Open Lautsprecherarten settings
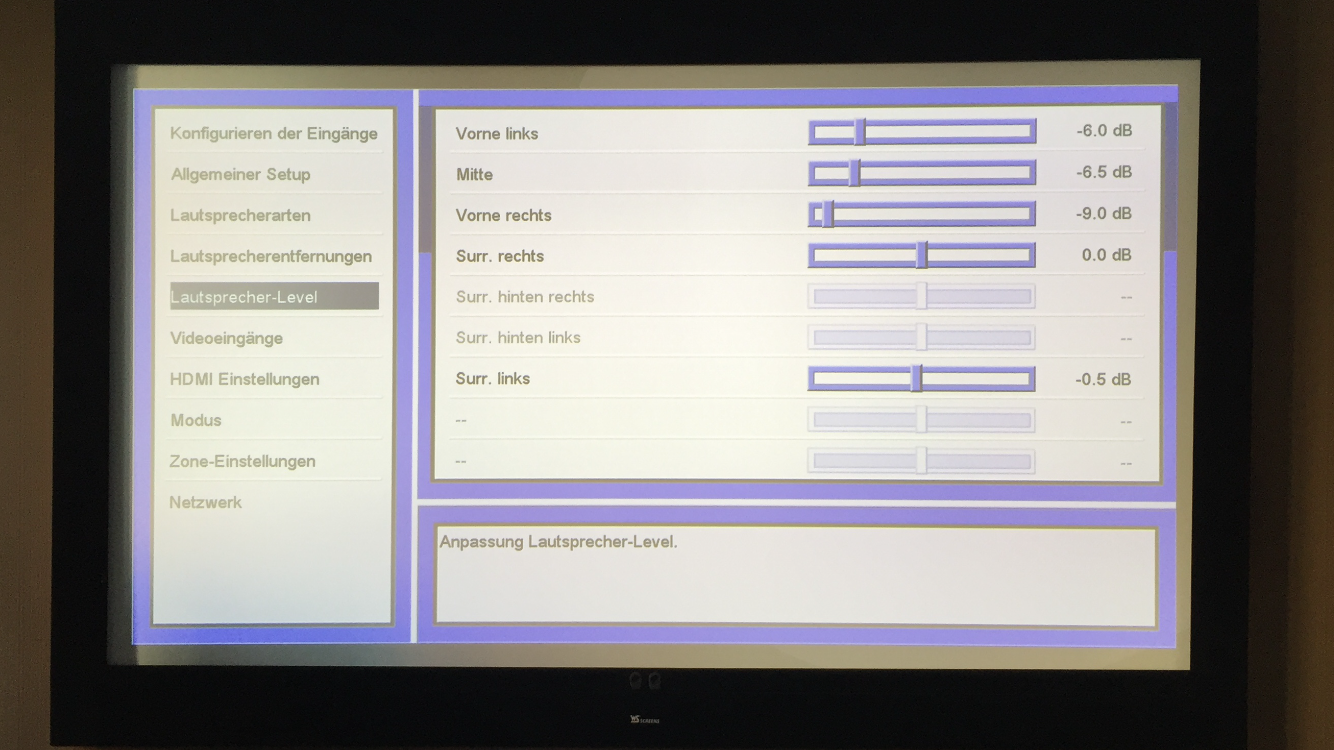The height and width of the screenshot is (750, 1334). [x=240, y=215]
